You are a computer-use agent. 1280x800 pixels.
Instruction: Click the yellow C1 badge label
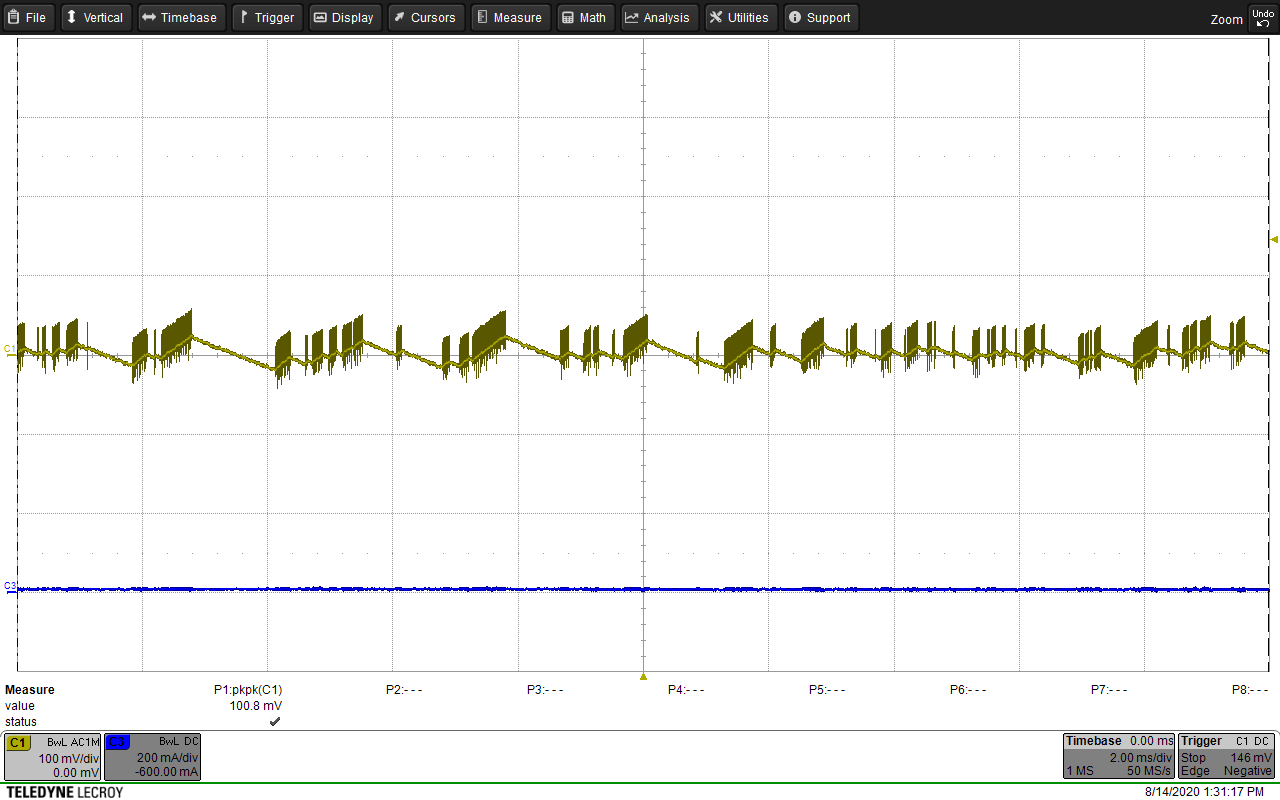click(17, 742)
